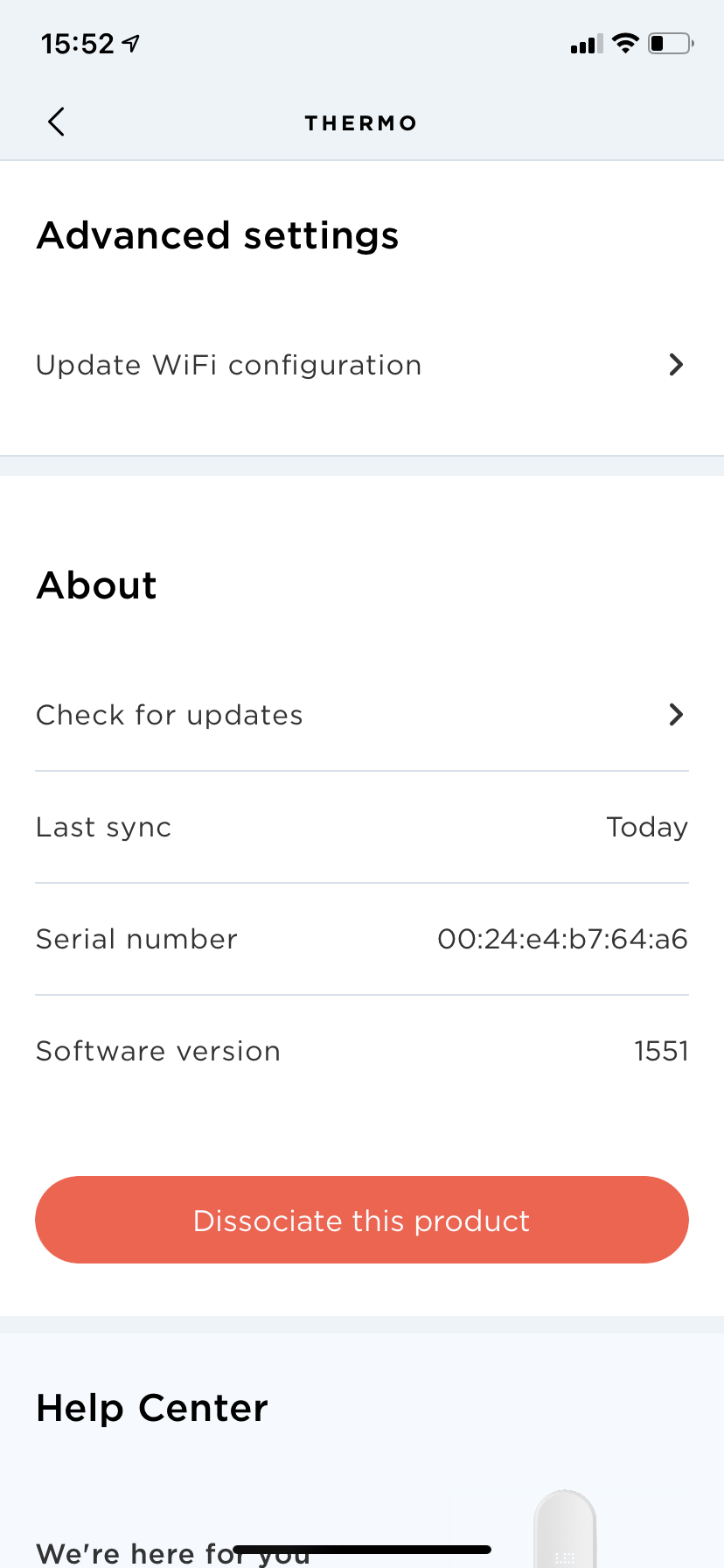Select Check for updates
This screenshot has height=1568, width=724.
(362, 715)
